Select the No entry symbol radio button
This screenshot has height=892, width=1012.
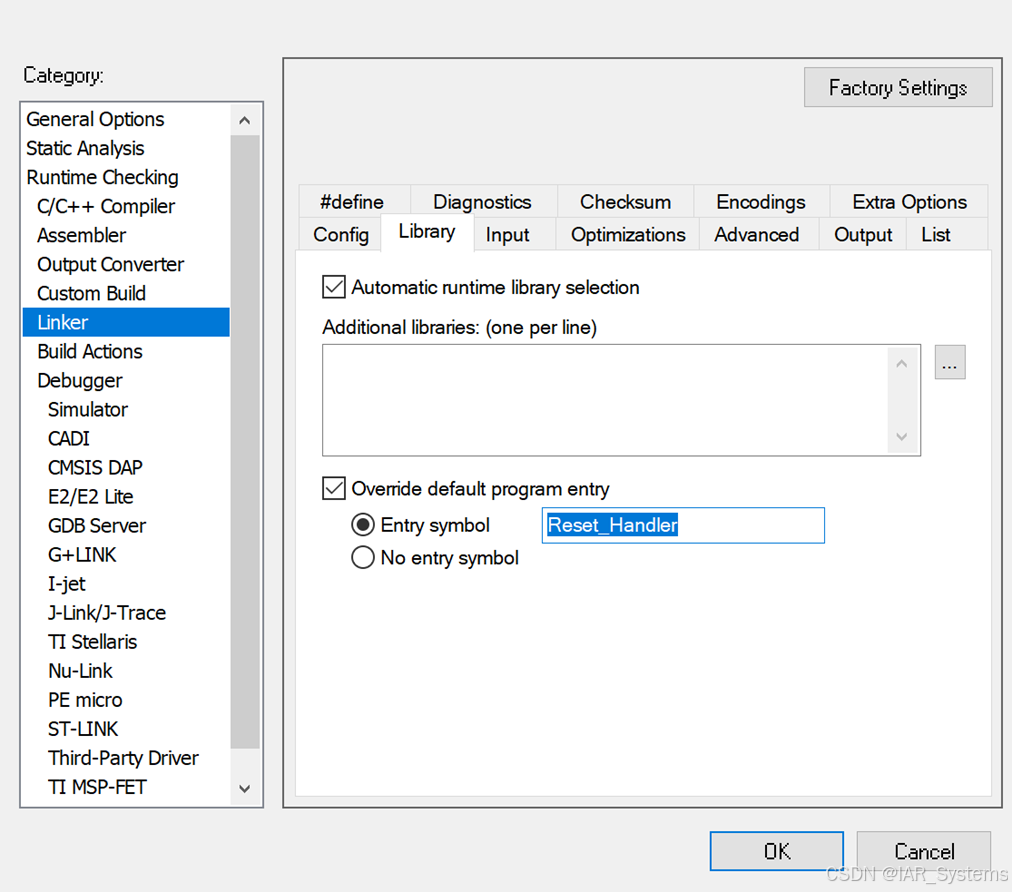(x=363, y=558)
